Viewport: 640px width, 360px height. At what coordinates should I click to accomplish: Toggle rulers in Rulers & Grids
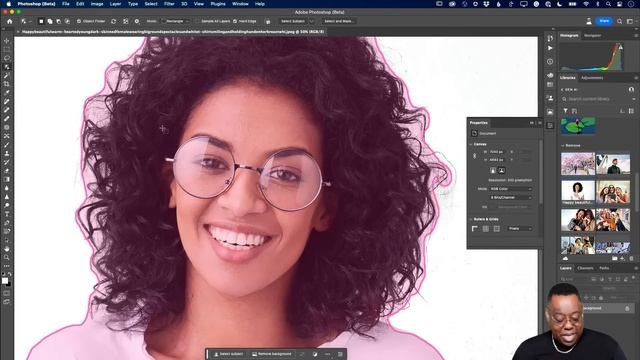[475, 229]
